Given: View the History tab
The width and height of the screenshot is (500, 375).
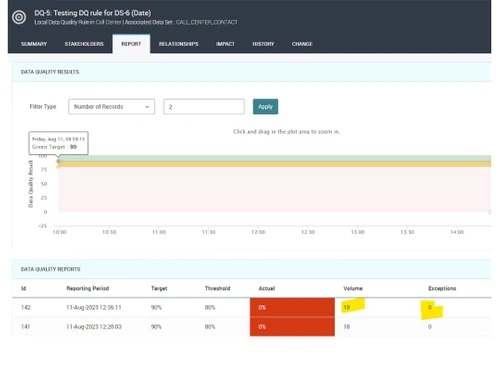Looking at the screenshot, I should 263,44.
